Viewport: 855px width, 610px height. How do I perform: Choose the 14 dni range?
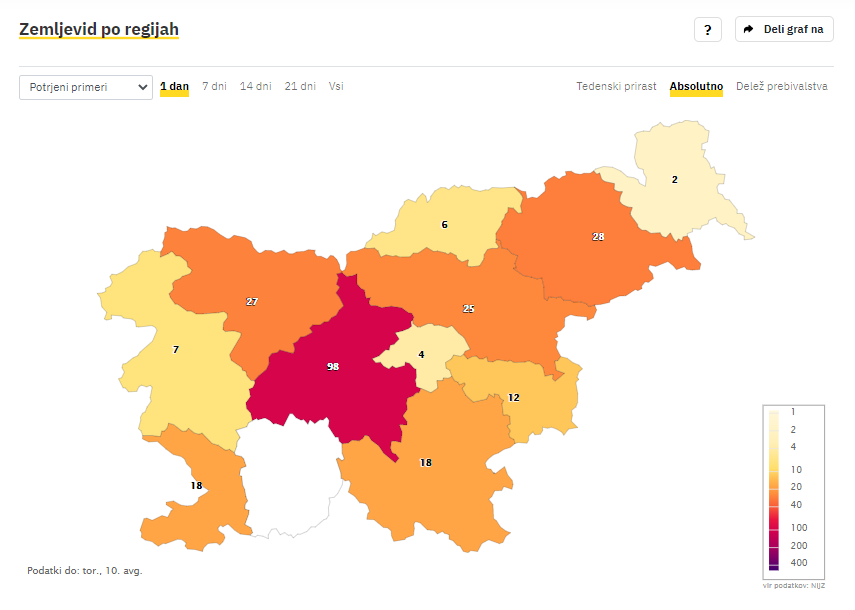pyautogui.click(x=256, y=86)
